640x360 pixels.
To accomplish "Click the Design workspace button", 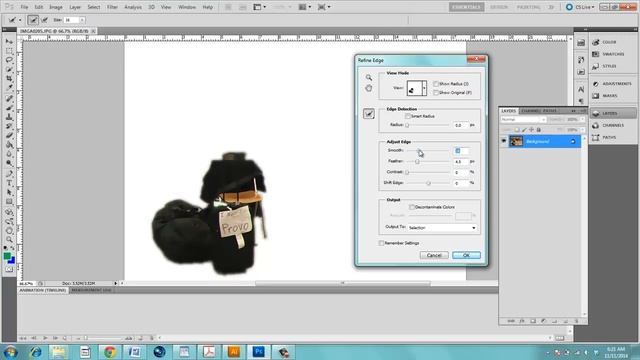I will (499, 7).
